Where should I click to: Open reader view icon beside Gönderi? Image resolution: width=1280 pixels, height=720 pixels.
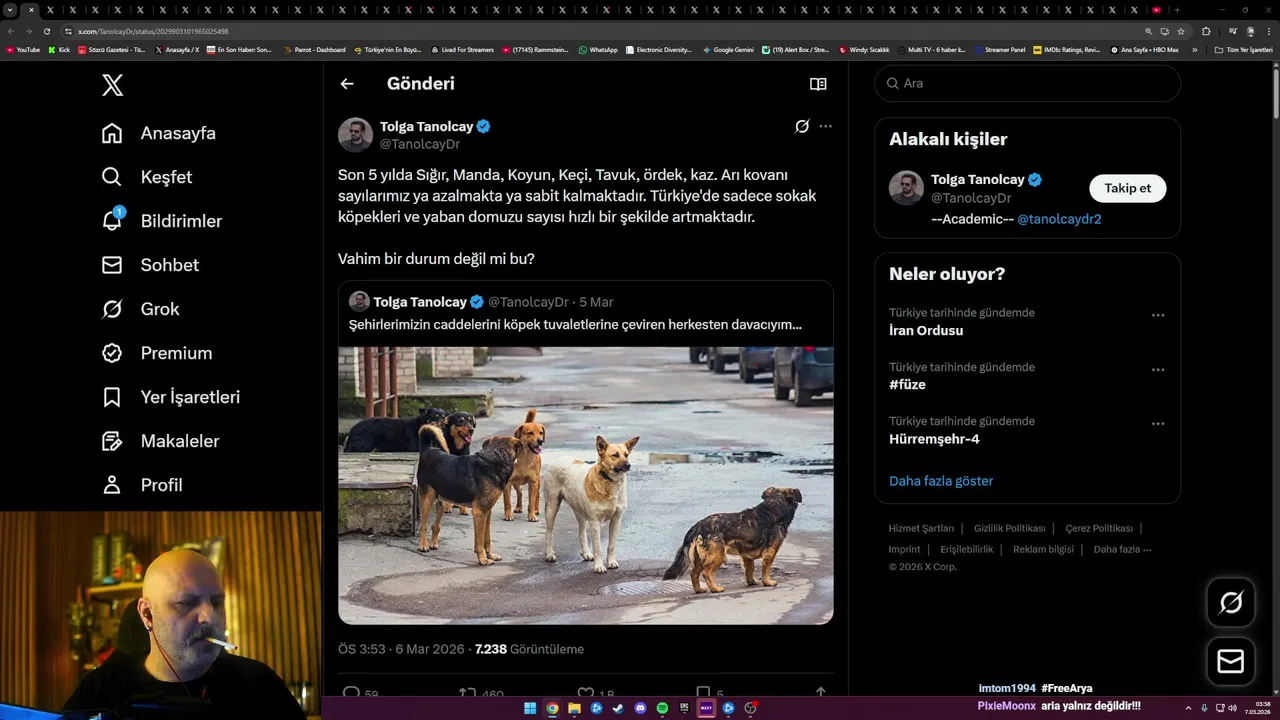click(818, 84)
